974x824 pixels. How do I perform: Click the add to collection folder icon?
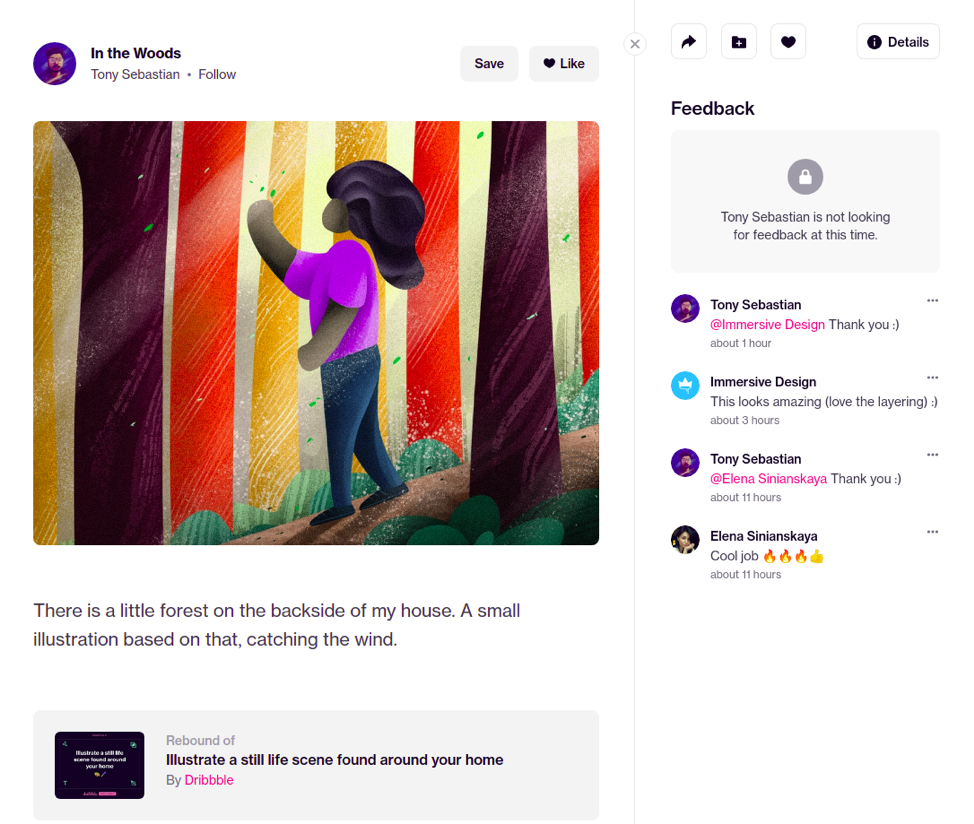[738, 42]
